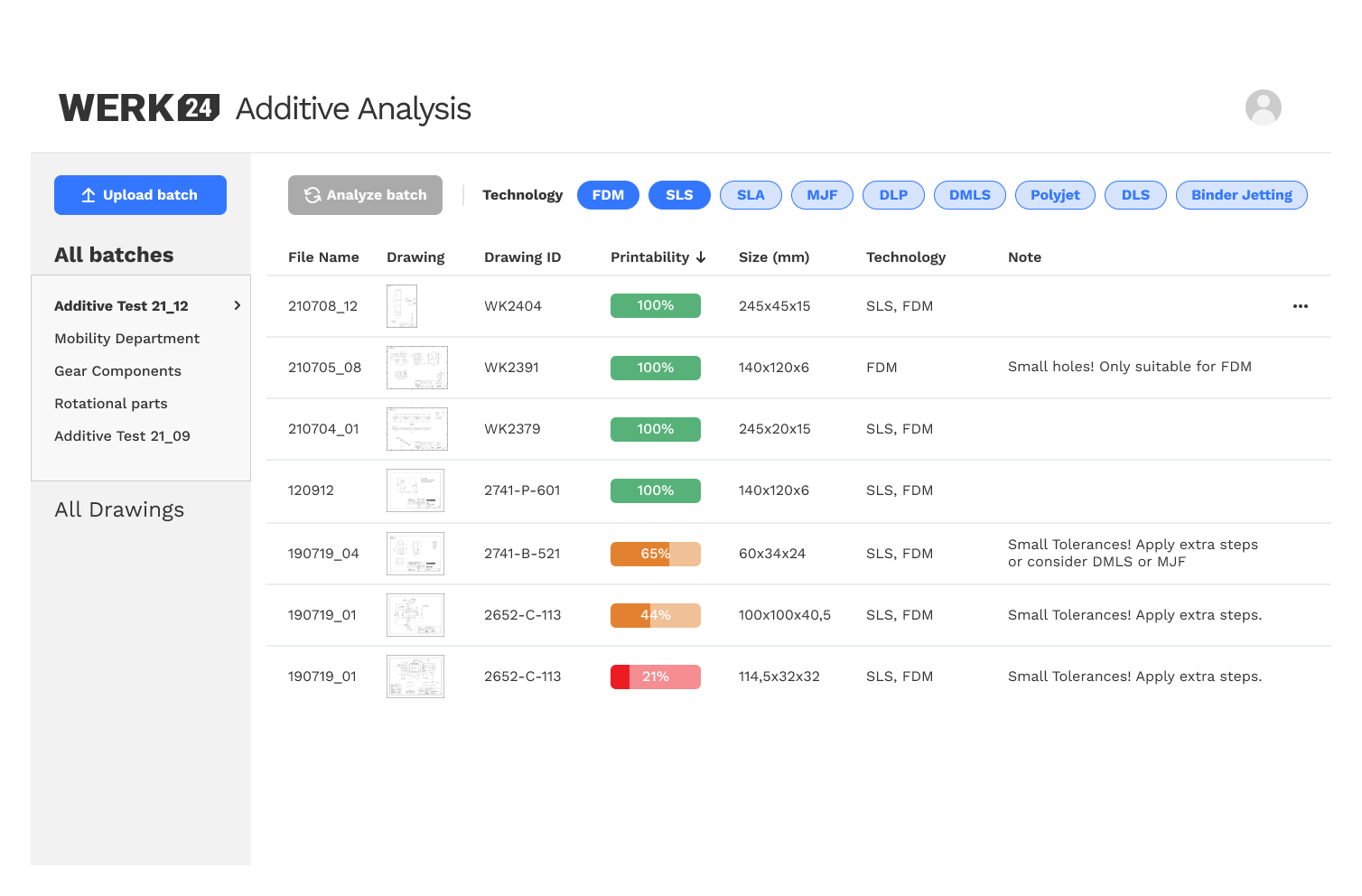The image size is (1362, 896).
Task: Click the WERK24 logo
Action: tap(139, 107)
